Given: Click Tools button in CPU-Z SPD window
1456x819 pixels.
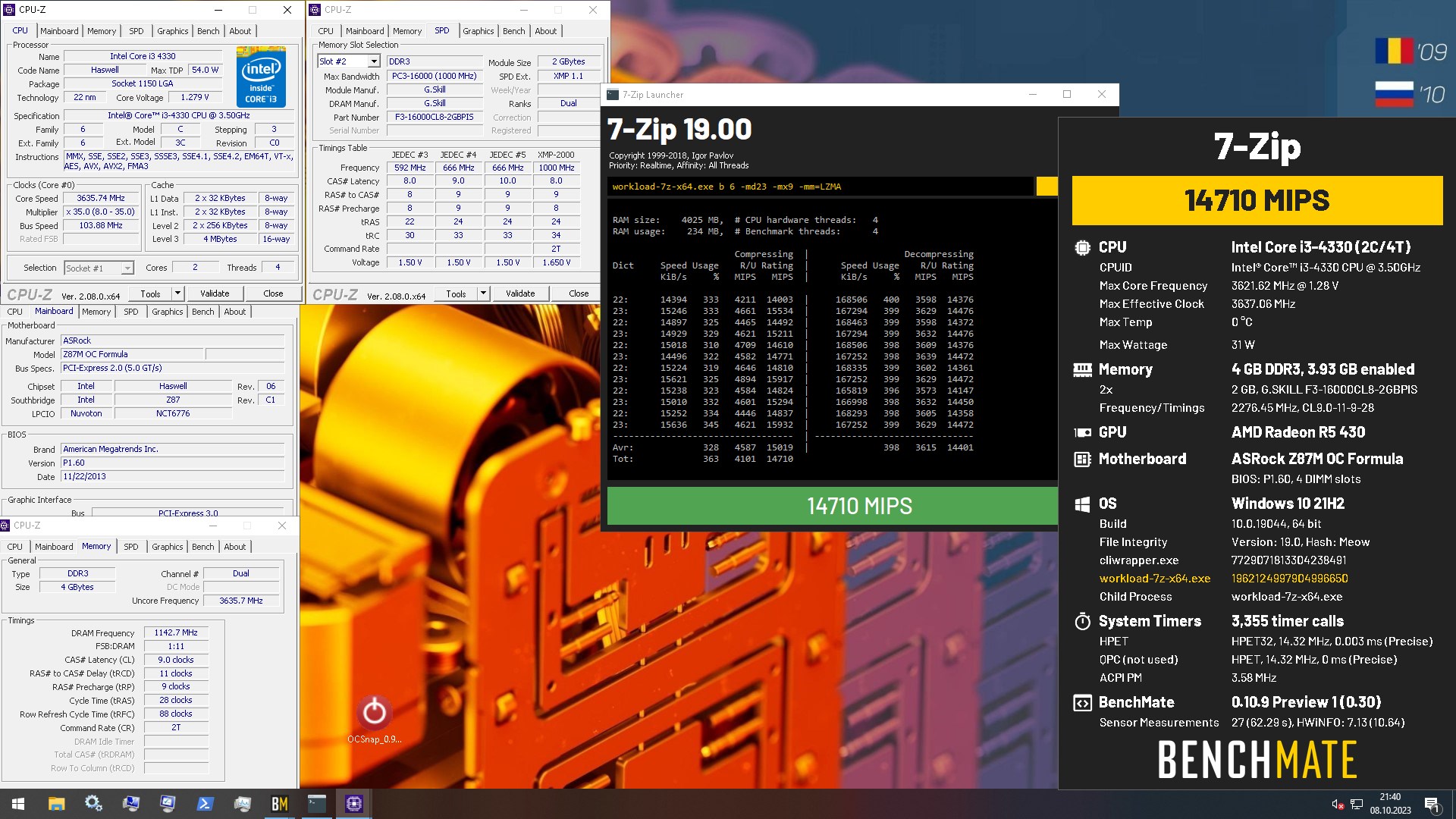Looking at the screenshot, I should (456, 293).
